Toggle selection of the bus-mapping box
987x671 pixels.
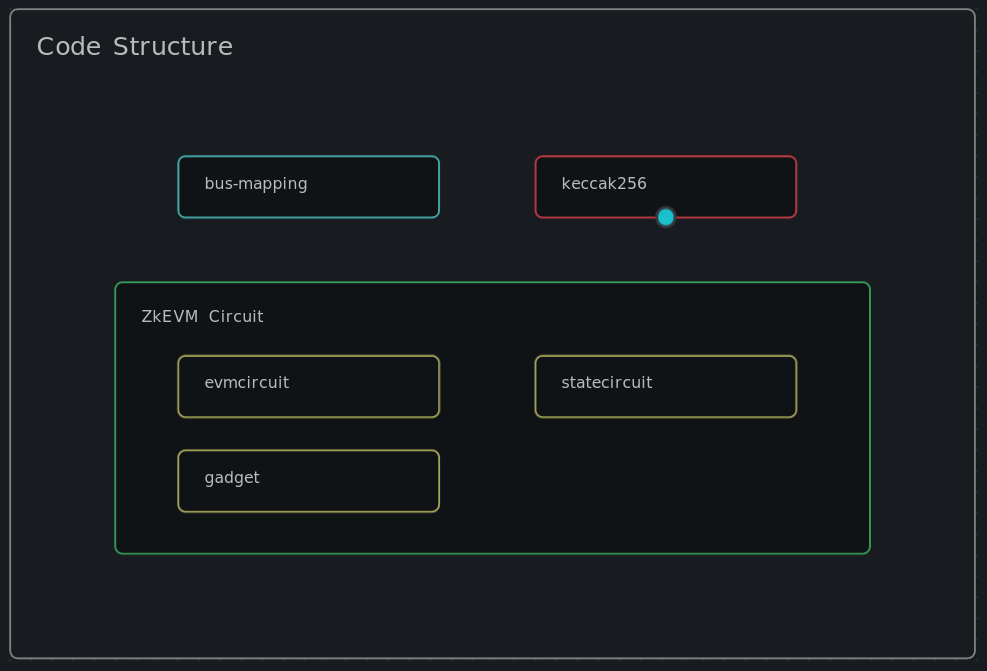(x=308, y=186)
